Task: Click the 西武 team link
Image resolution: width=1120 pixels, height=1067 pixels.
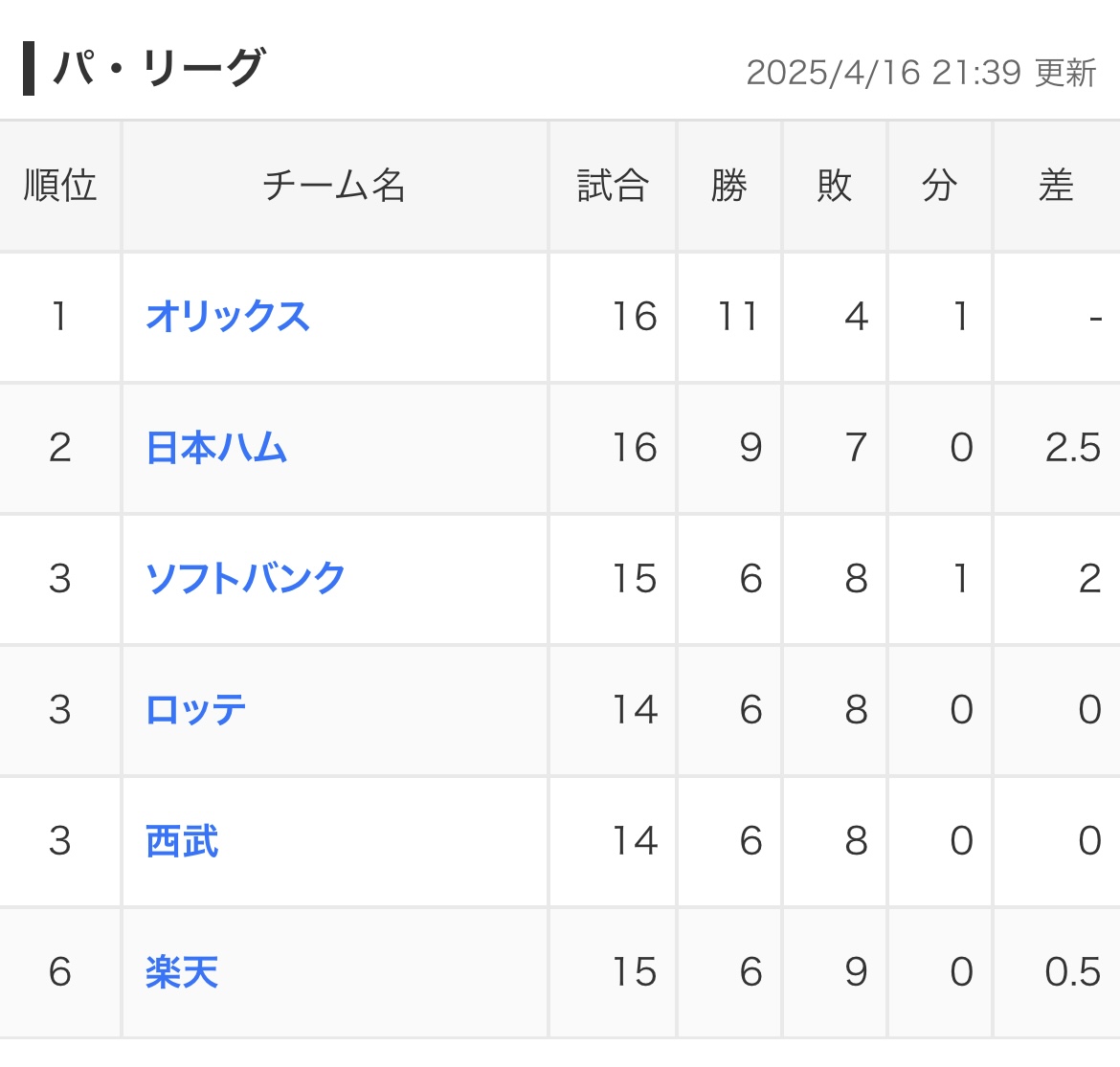Action: [182, 841]
